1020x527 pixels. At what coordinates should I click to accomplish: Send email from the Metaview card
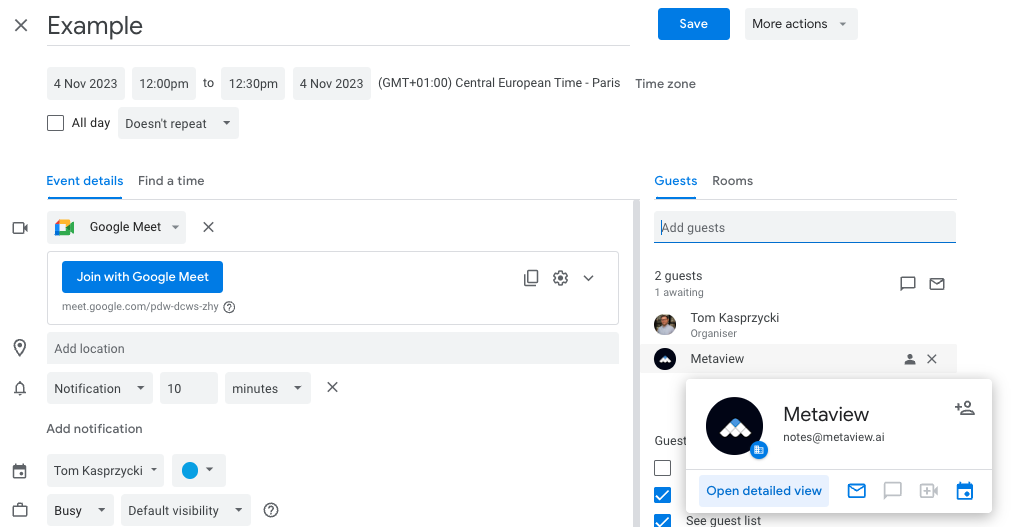pos(857,491)
